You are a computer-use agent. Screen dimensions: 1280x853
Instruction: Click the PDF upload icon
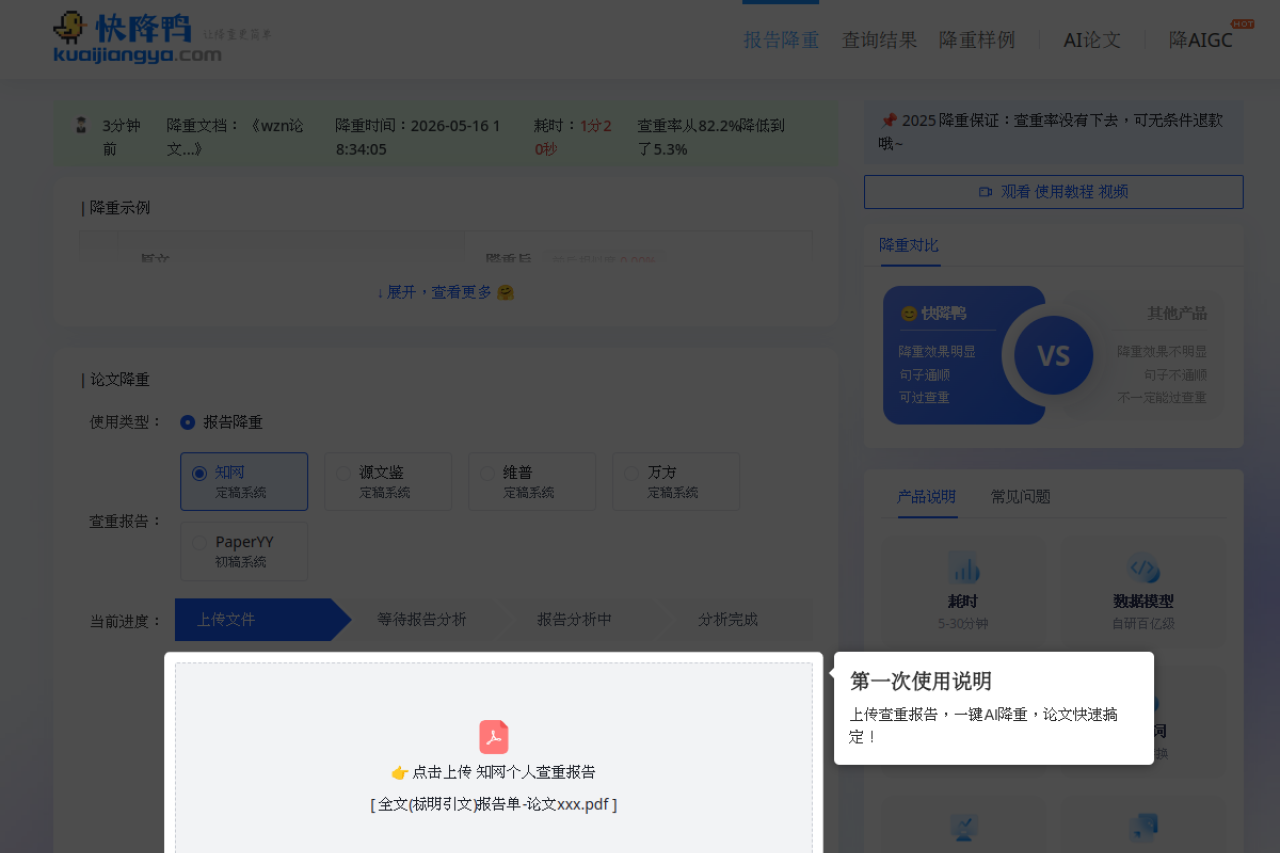coord(494,737)
